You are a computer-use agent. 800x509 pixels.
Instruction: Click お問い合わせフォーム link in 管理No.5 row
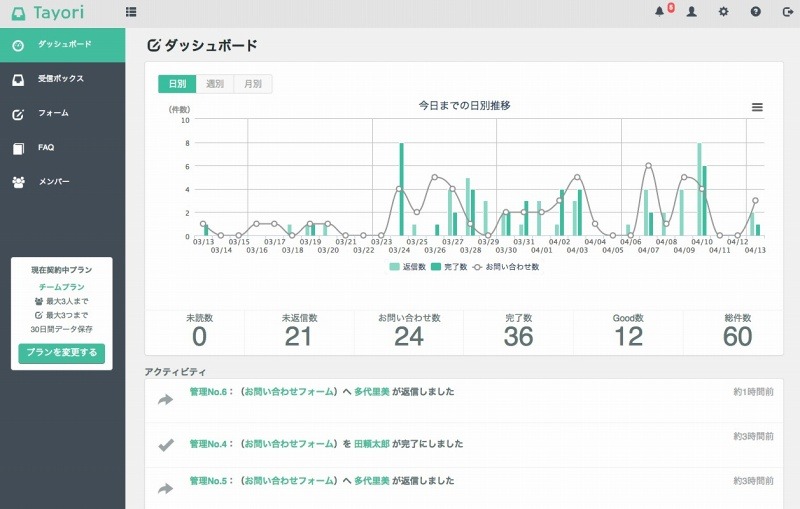click(289, 480)
